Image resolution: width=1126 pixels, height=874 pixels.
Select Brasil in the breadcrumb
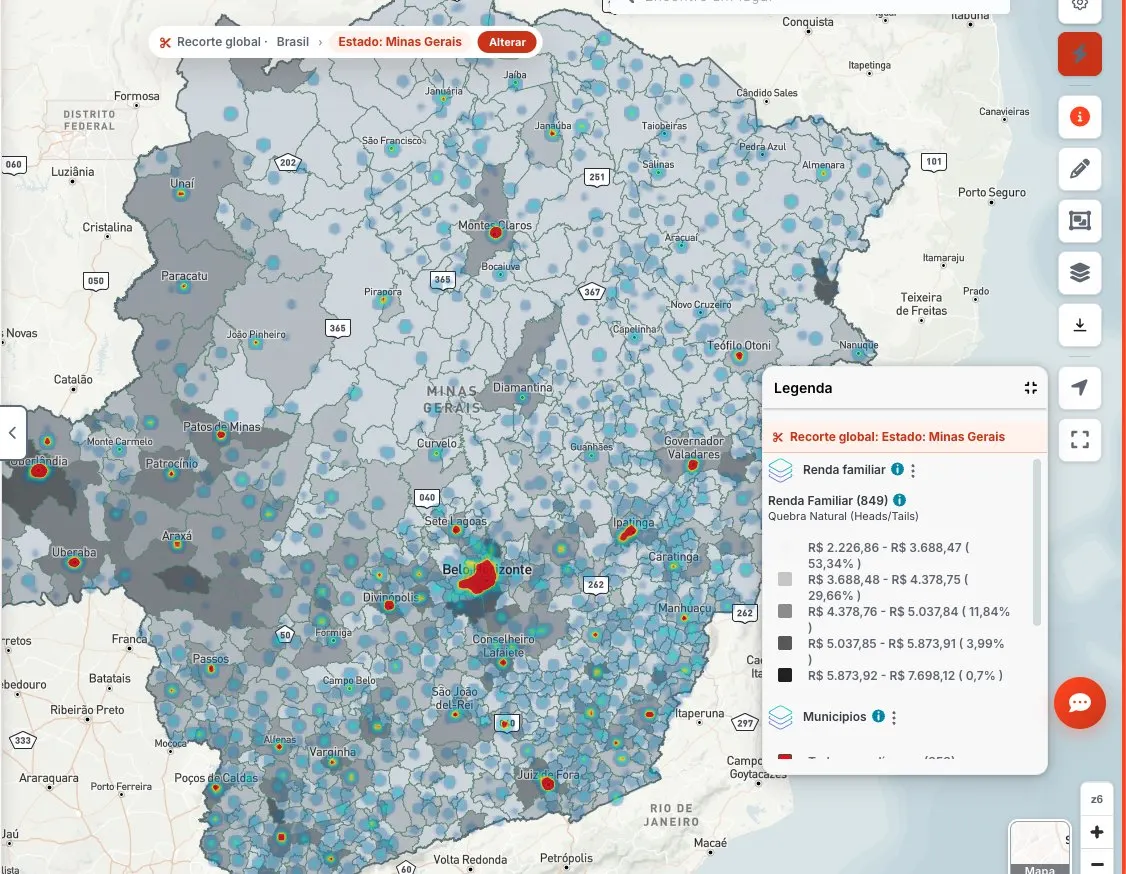(292, 42)
